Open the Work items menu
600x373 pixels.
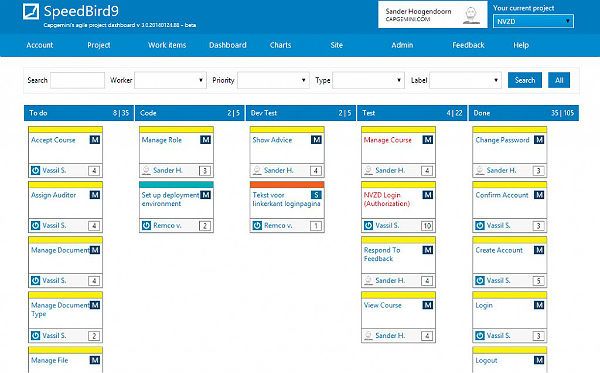[167, 45]
